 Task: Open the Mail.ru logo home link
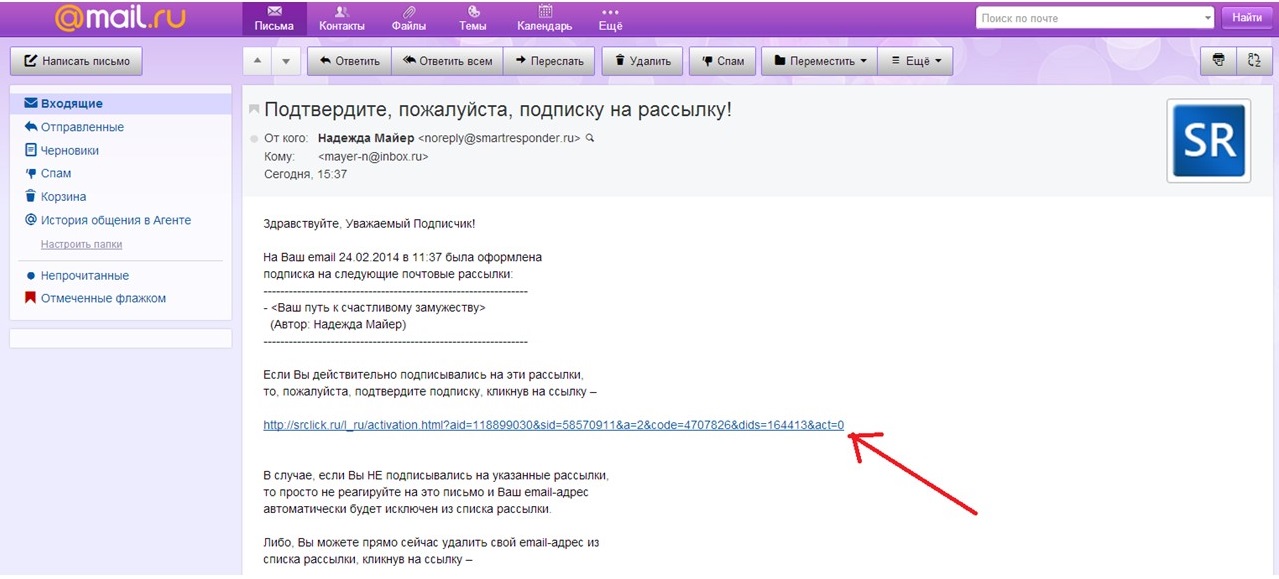click(x=120, y=18)
